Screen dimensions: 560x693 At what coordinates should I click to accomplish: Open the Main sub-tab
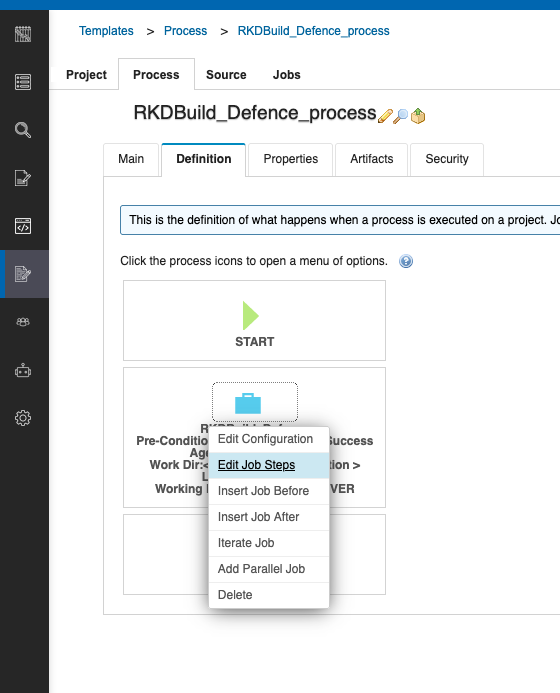[131, 159]
